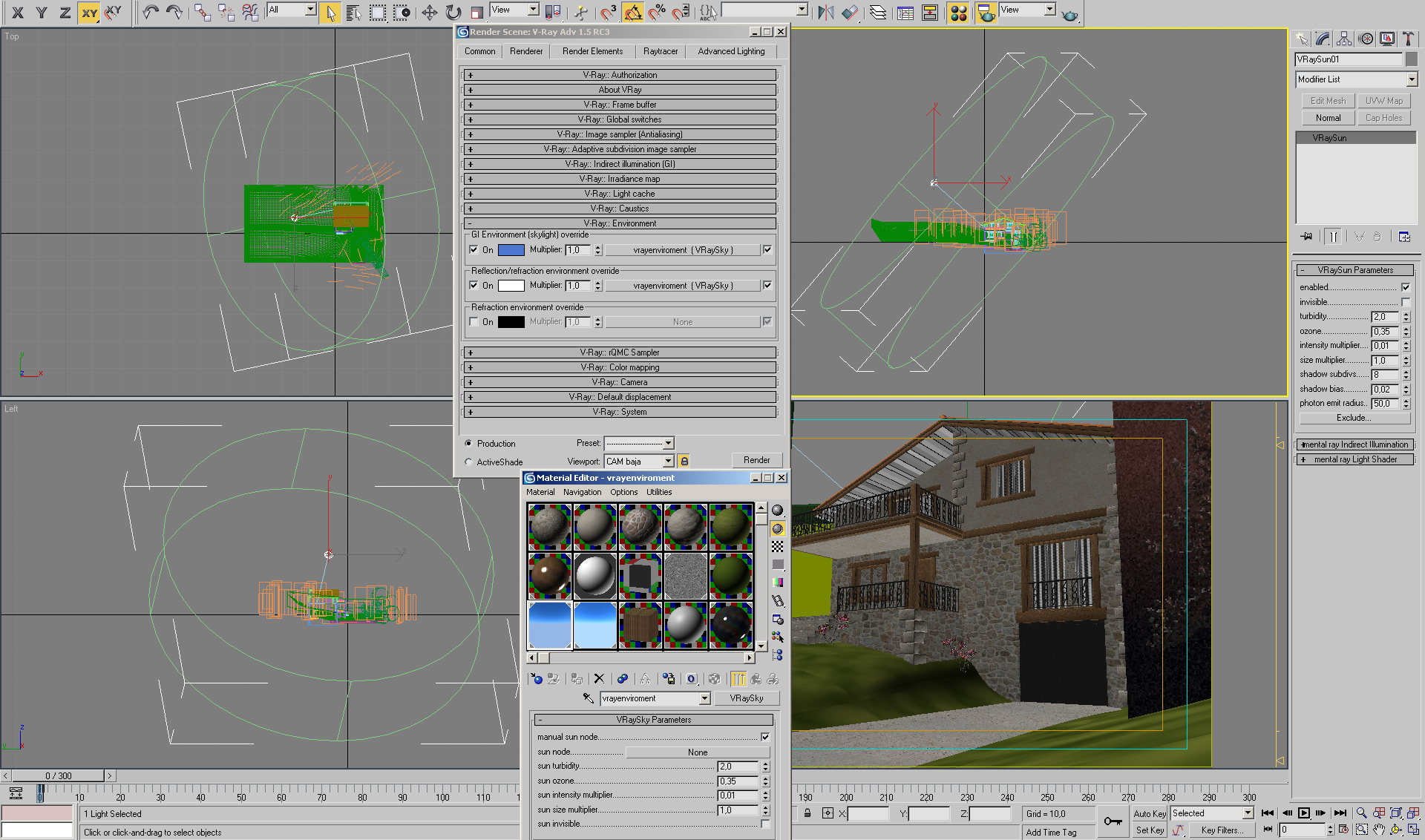Switch to the Render Elements tab

tap(592, 51)
